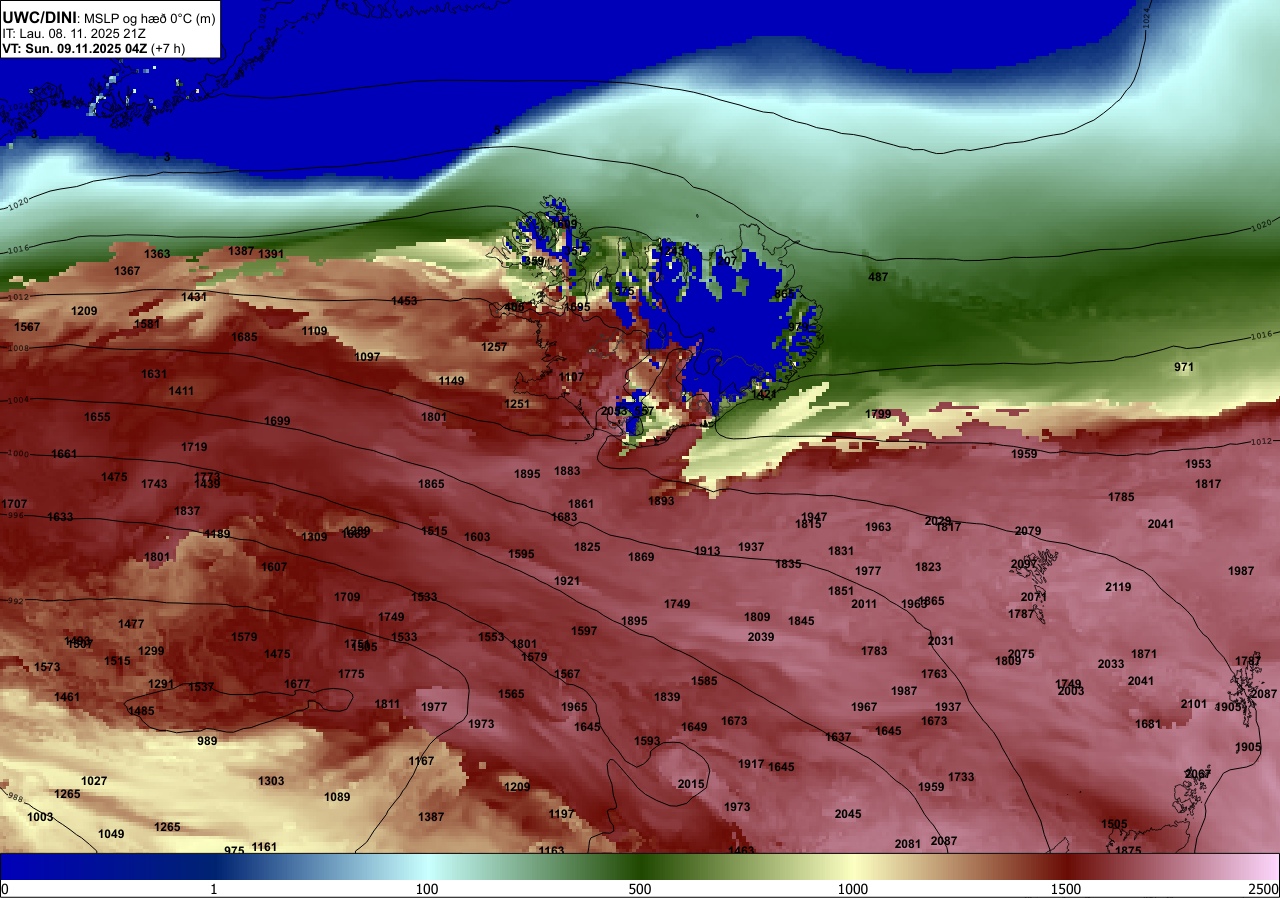Screen dimensions: 1280x898
Task: Click the map value 2045
Action: click(x=847, y=814)
